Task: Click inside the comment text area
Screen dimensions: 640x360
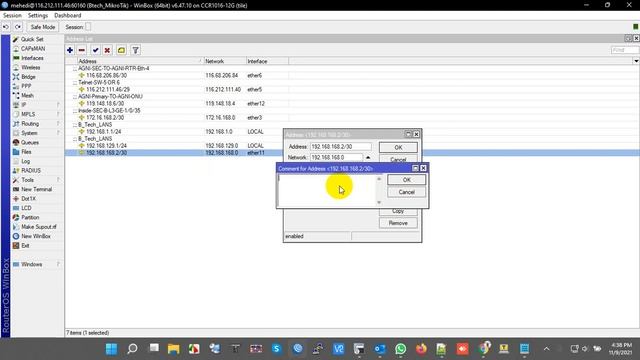Action: [x=327, y=190]
